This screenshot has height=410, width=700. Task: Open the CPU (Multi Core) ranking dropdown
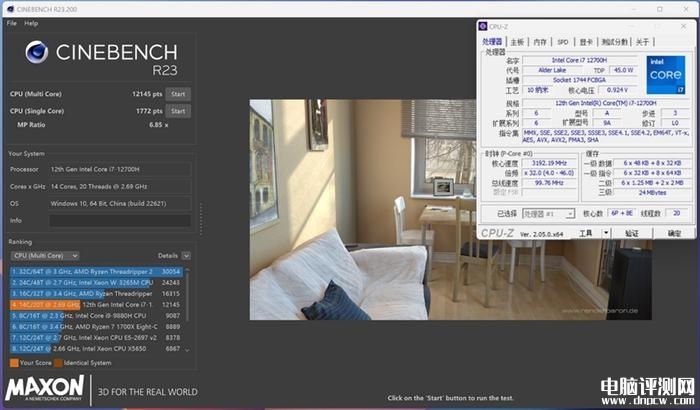coord(45,256)
